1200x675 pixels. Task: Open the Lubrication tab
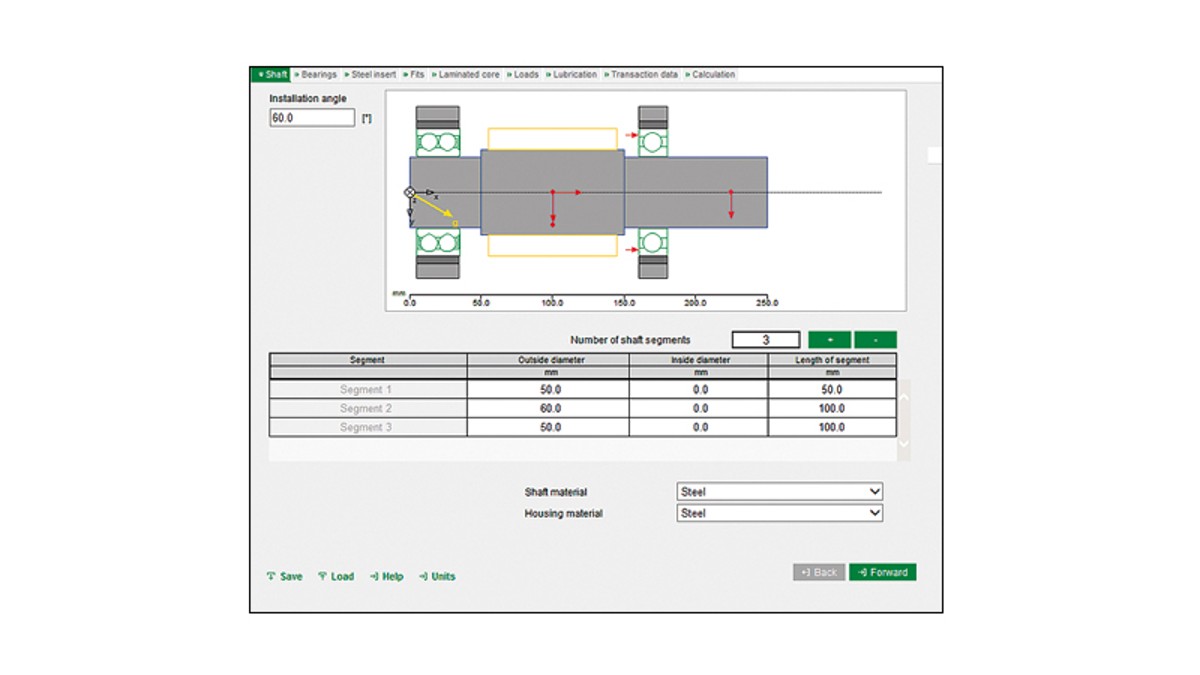point(572,75)
